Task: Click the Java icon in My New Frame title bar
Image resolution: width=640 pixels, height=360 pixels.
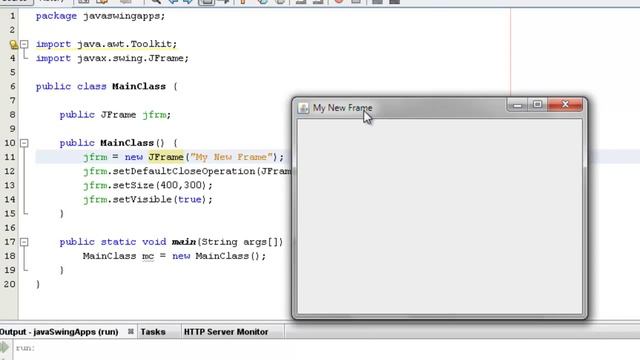Action: click(x=303, y=108)
